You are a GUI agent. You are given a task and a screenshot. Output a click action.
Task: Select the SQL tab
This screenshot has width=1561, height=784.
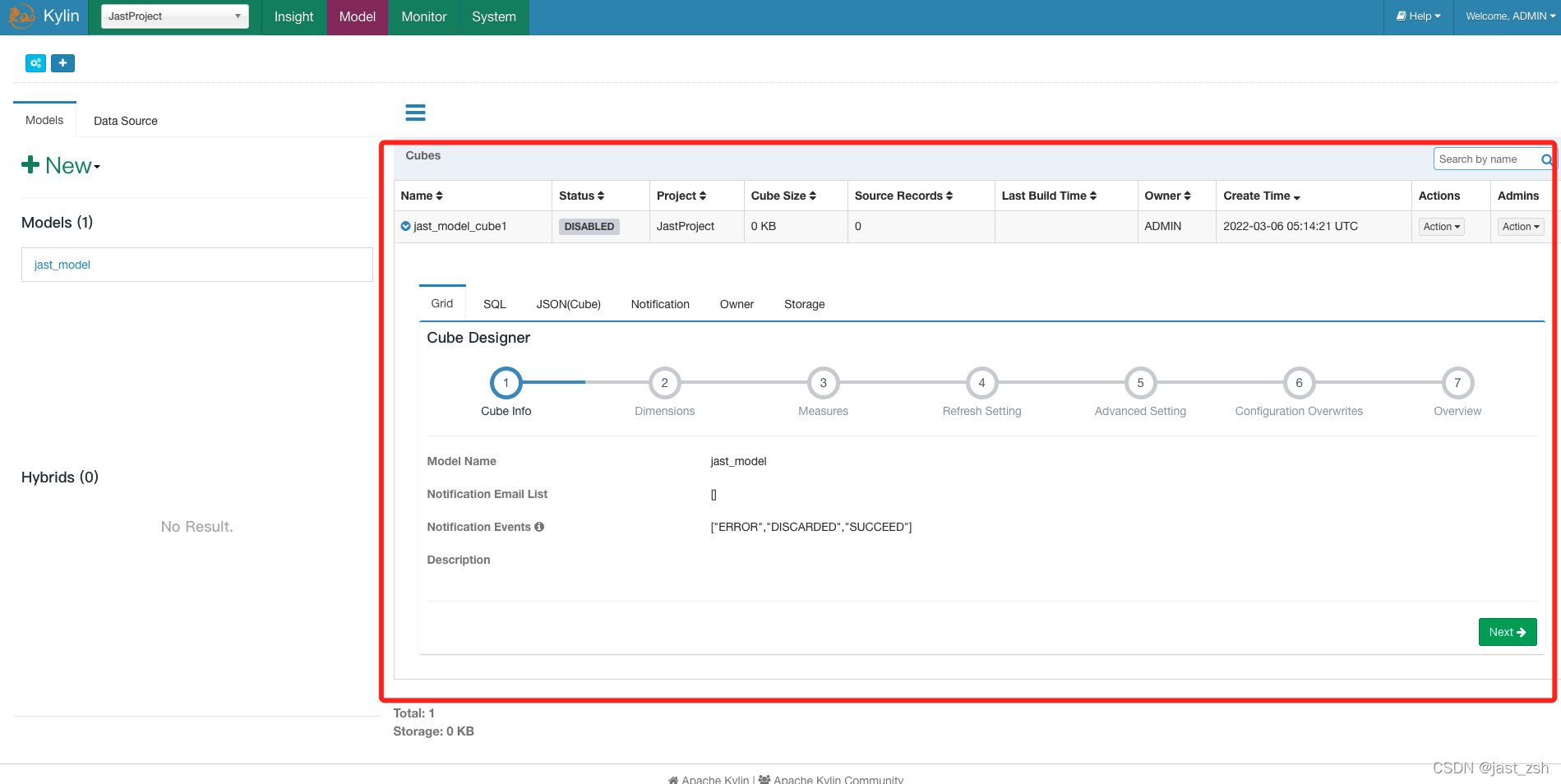[x=495, y=304]
